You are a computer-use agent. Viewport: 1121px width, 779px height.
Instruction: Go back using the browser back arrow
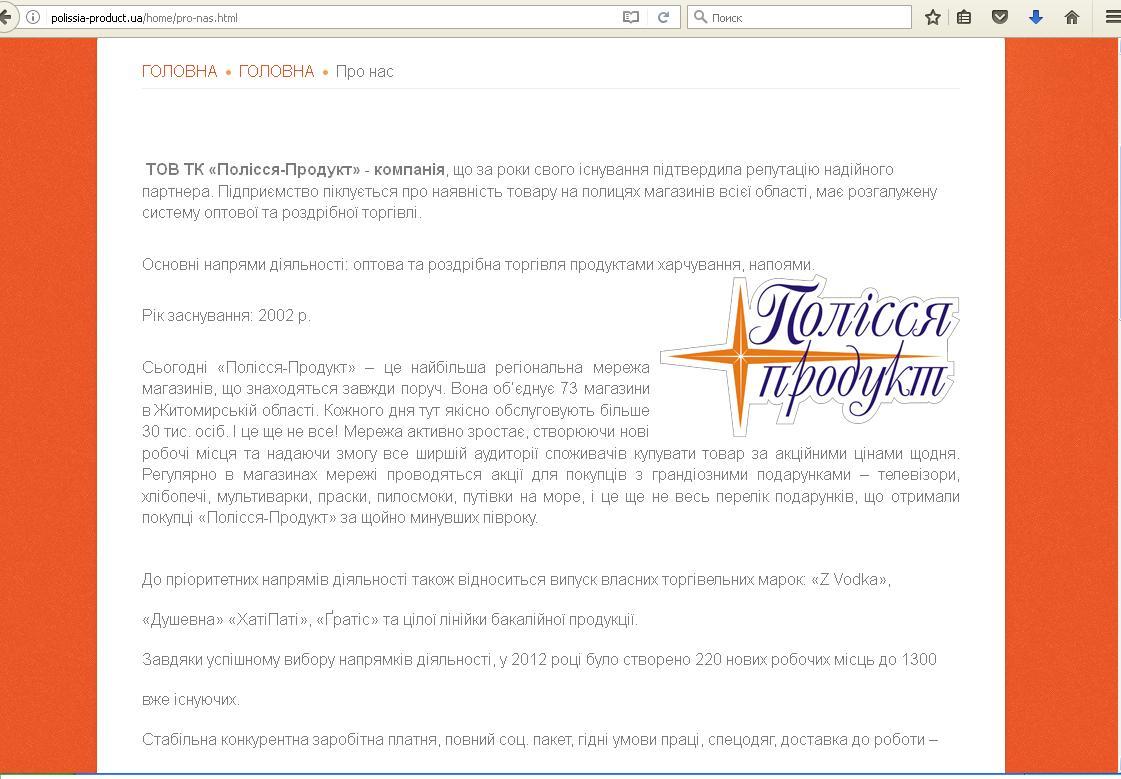(x=6, y=17)
